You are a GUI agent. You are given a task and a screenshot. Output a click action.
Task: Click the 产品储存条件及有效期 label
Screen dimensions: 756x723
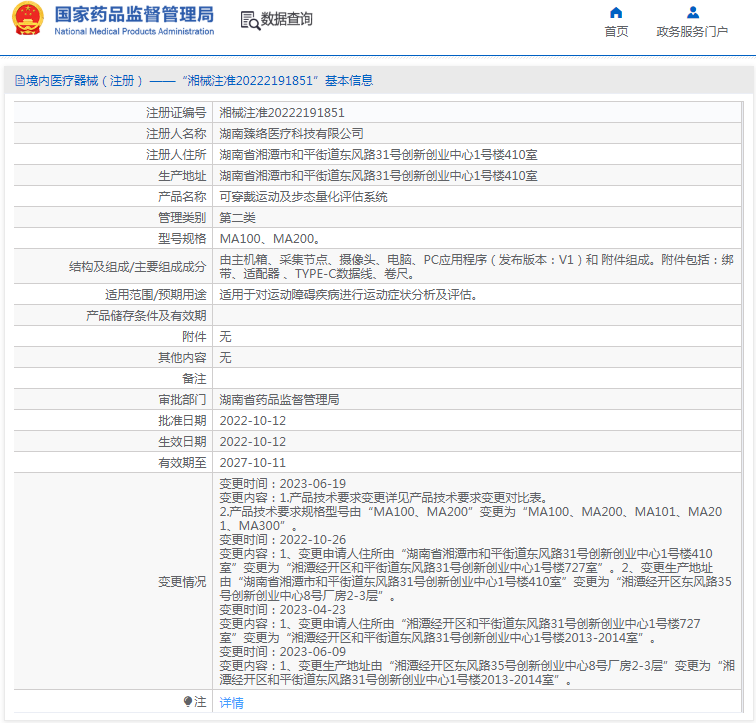click(x=146, y=316)
